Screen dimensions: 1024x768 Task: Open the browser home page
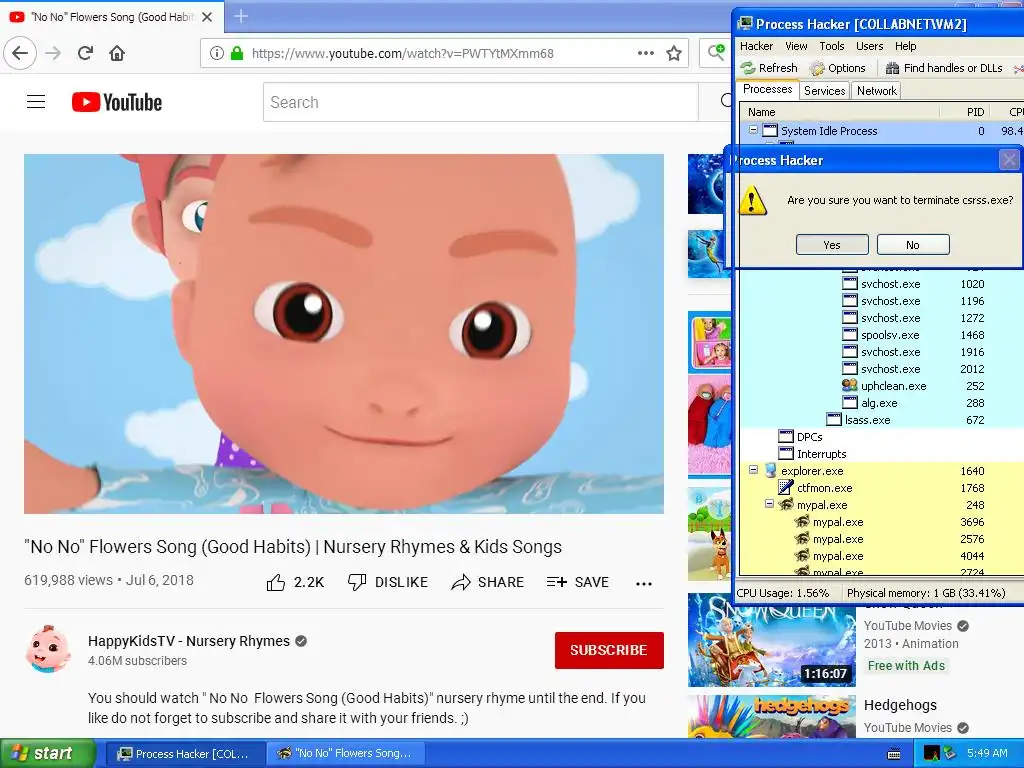(x=117, y=53)
